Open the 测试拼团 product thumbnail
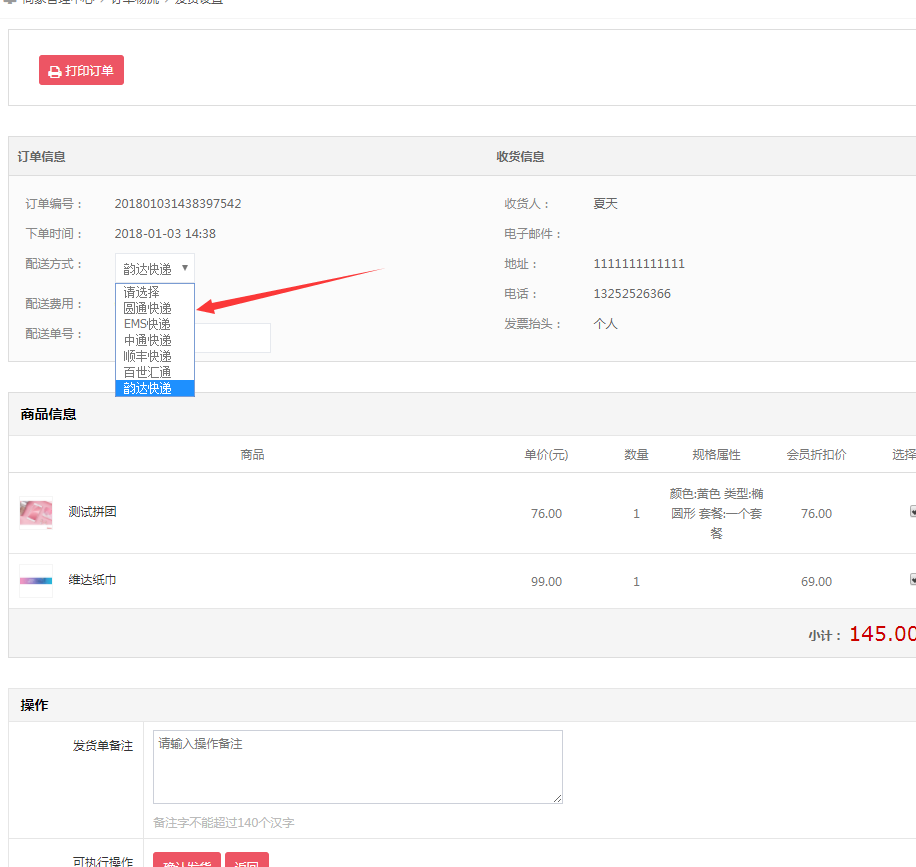 coord(36,514)
